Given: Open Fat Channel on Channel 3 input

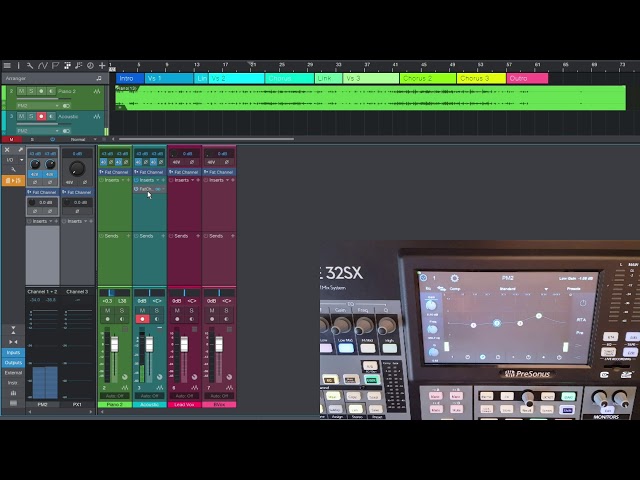Looking at the screenshot, I should click(x=77, y=192).
